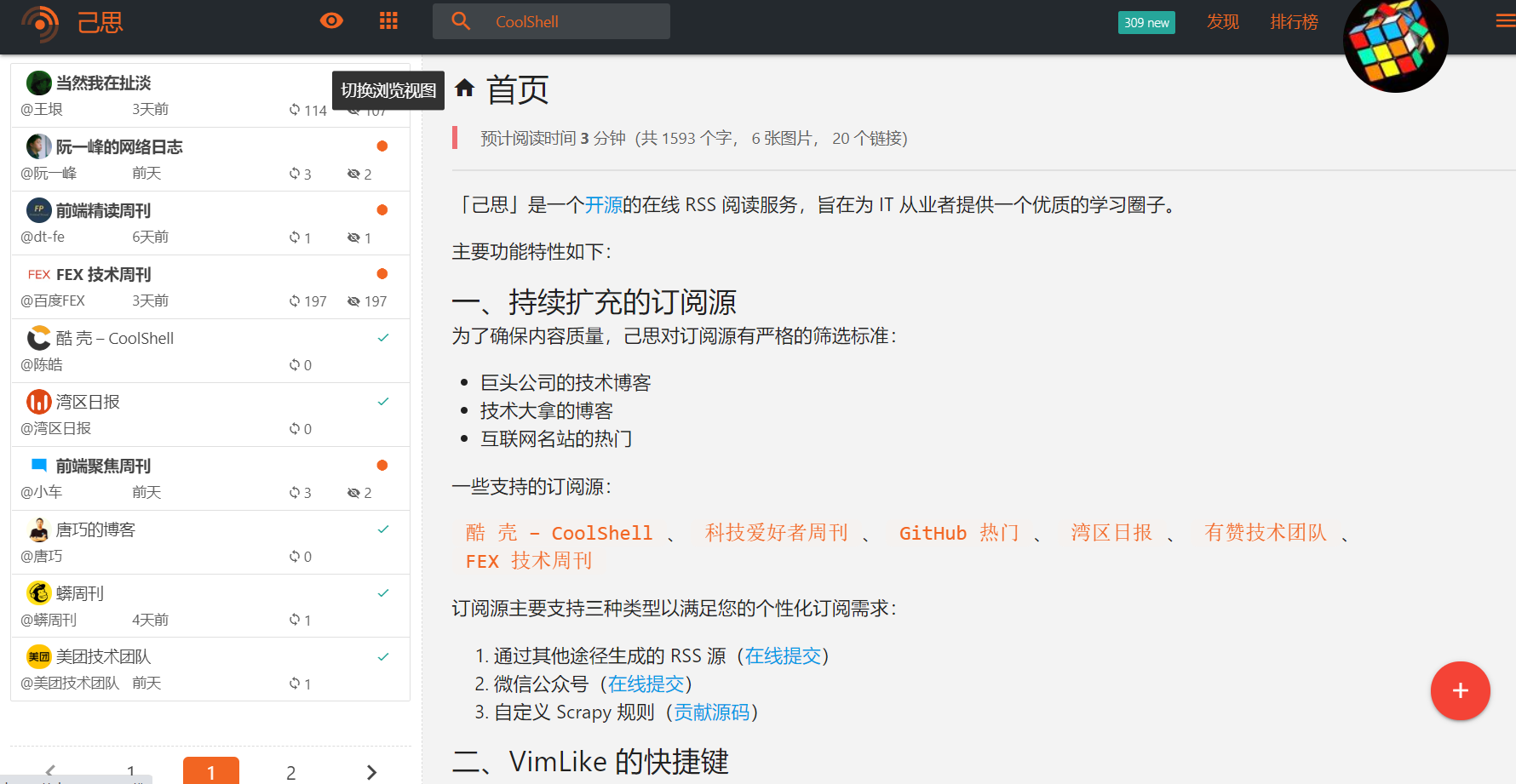Click the red plus floating button
The width and height of the screenshot is (1516, 784).
1460,690
